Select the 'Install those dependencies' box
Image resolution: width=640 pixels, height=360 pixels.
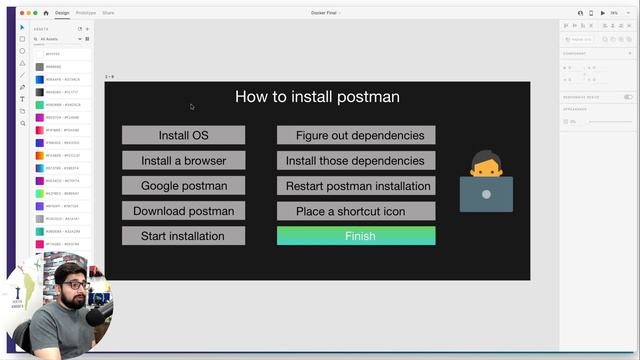point(356,160)
